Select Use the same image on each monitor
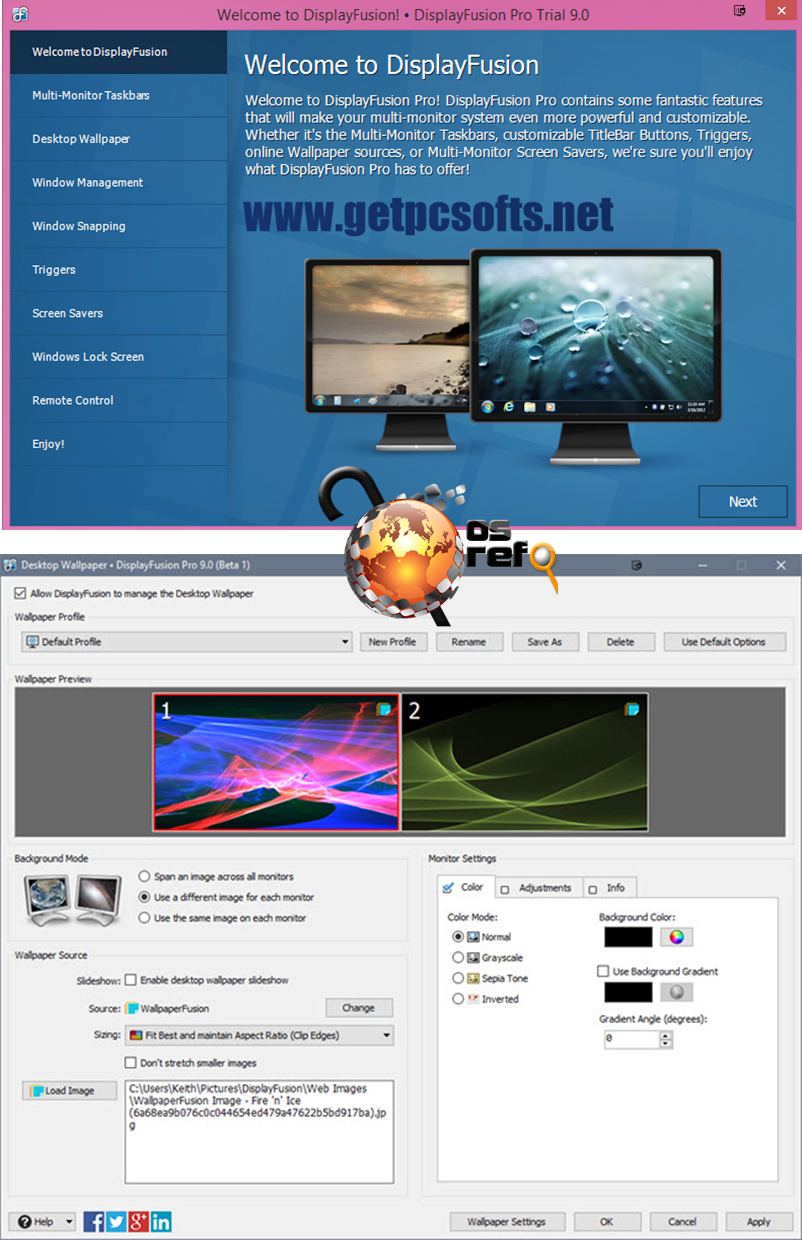Image resolution: width=802 pixels, height=1240 pixels. pyautogui.click(x=145, y=917)
